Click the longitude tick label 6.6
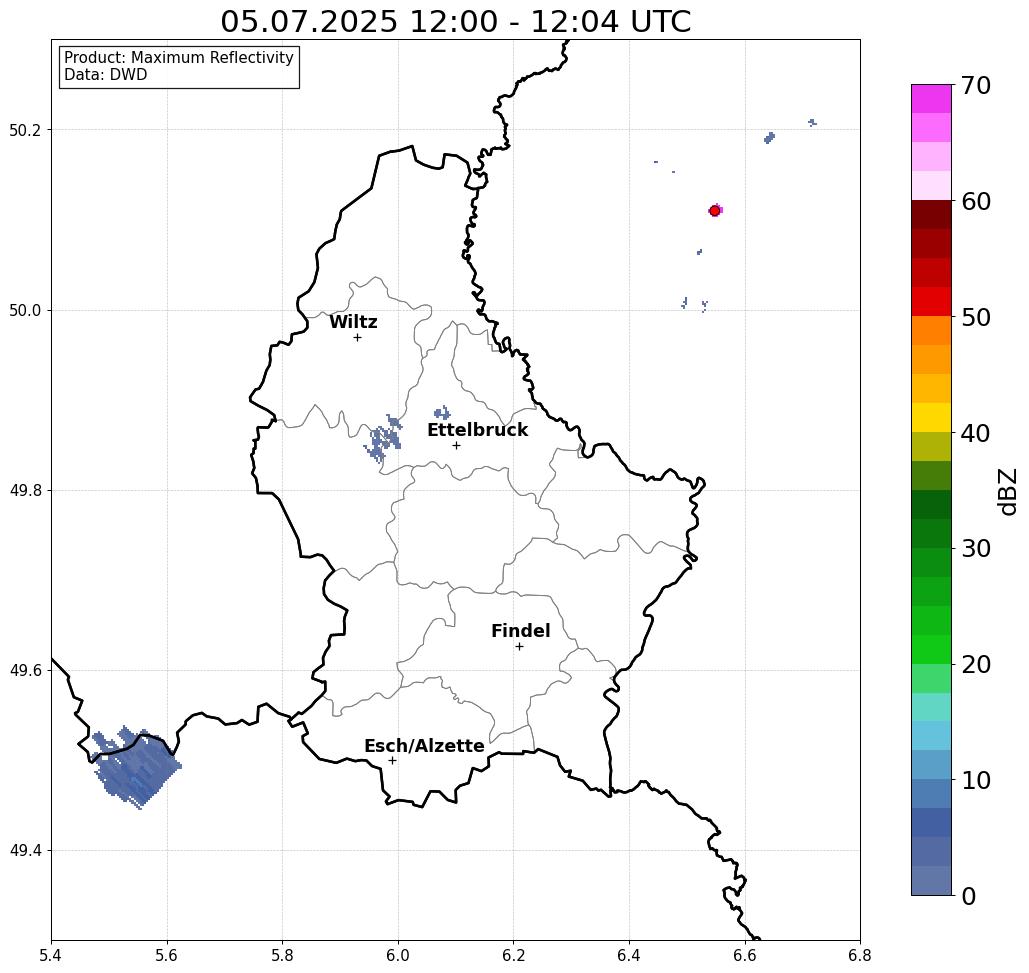The height and width of the screenshot is (973, 1029). tap(745, 955)
